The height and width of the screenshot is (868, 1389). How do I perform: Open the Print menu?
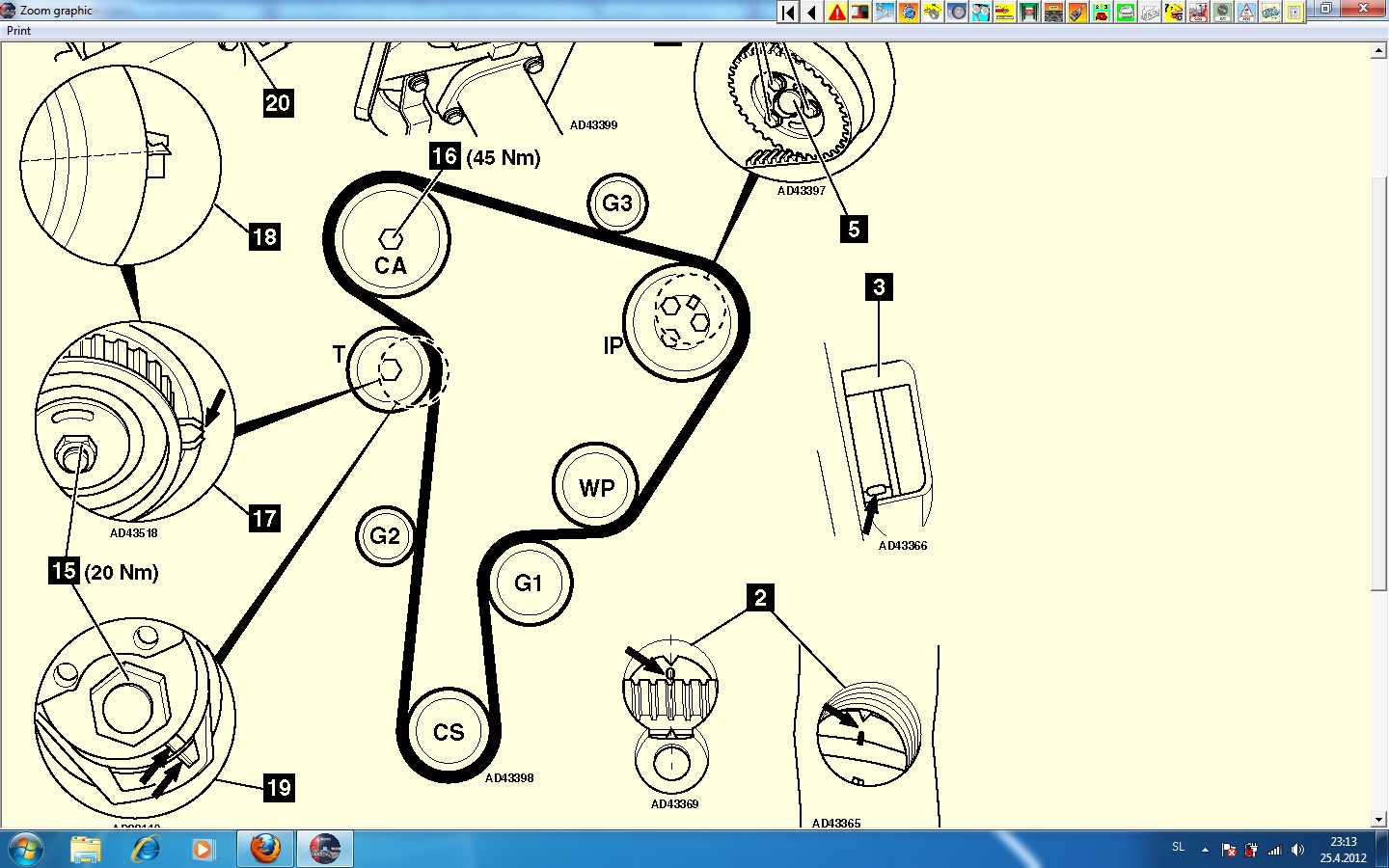[18, 31]
